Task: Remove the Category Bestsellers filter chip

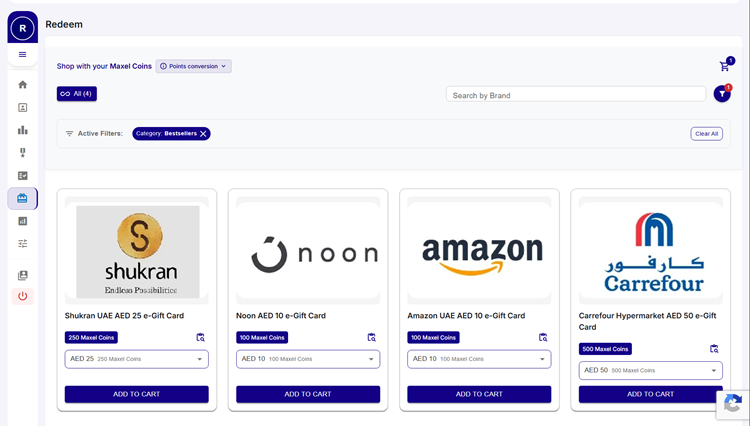Action: click(x=203, y=134)
